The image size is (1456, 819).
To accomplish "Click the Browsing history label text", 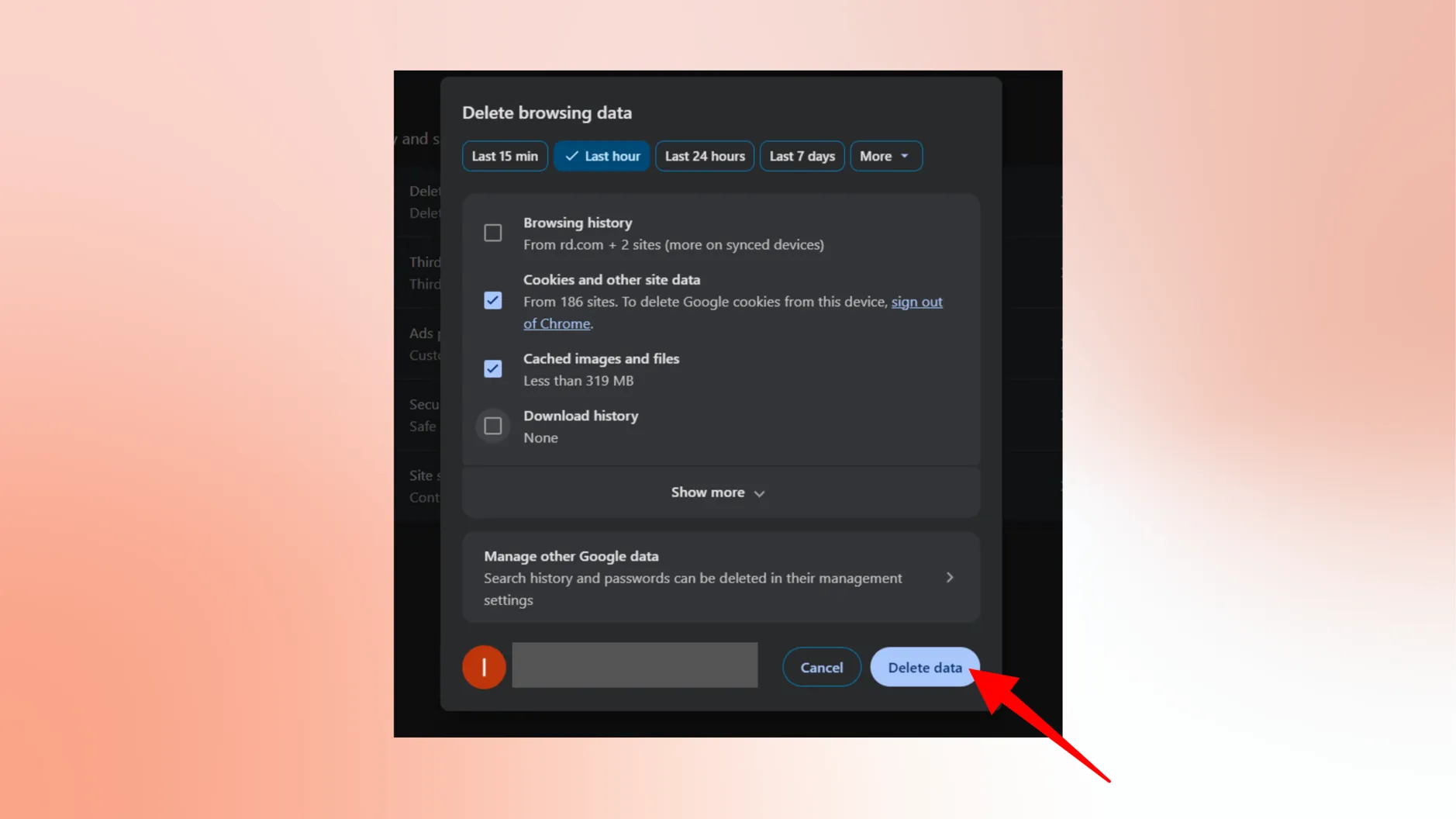I will tap(578, 223).
